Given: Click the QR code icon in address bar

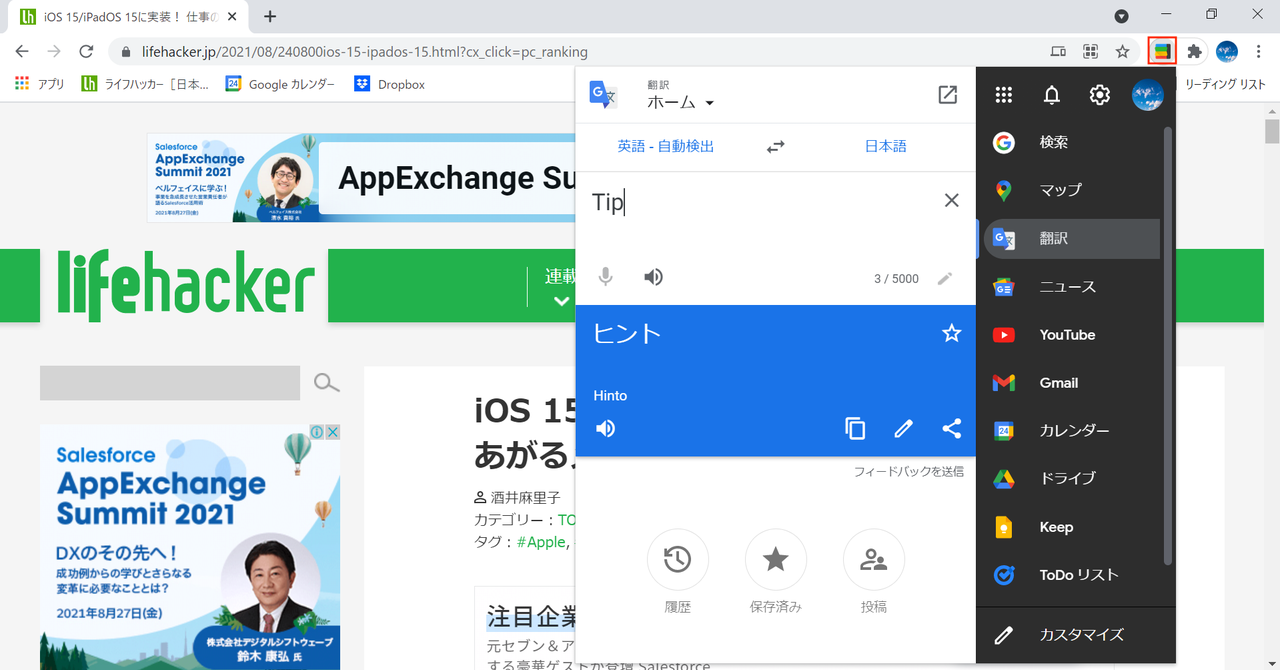Looking at the screenshot, I should (x=1090, y=52).
